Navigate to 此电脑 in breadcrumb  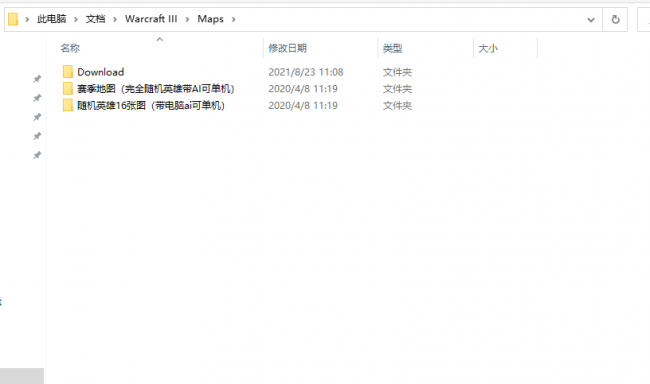point(52,19)
